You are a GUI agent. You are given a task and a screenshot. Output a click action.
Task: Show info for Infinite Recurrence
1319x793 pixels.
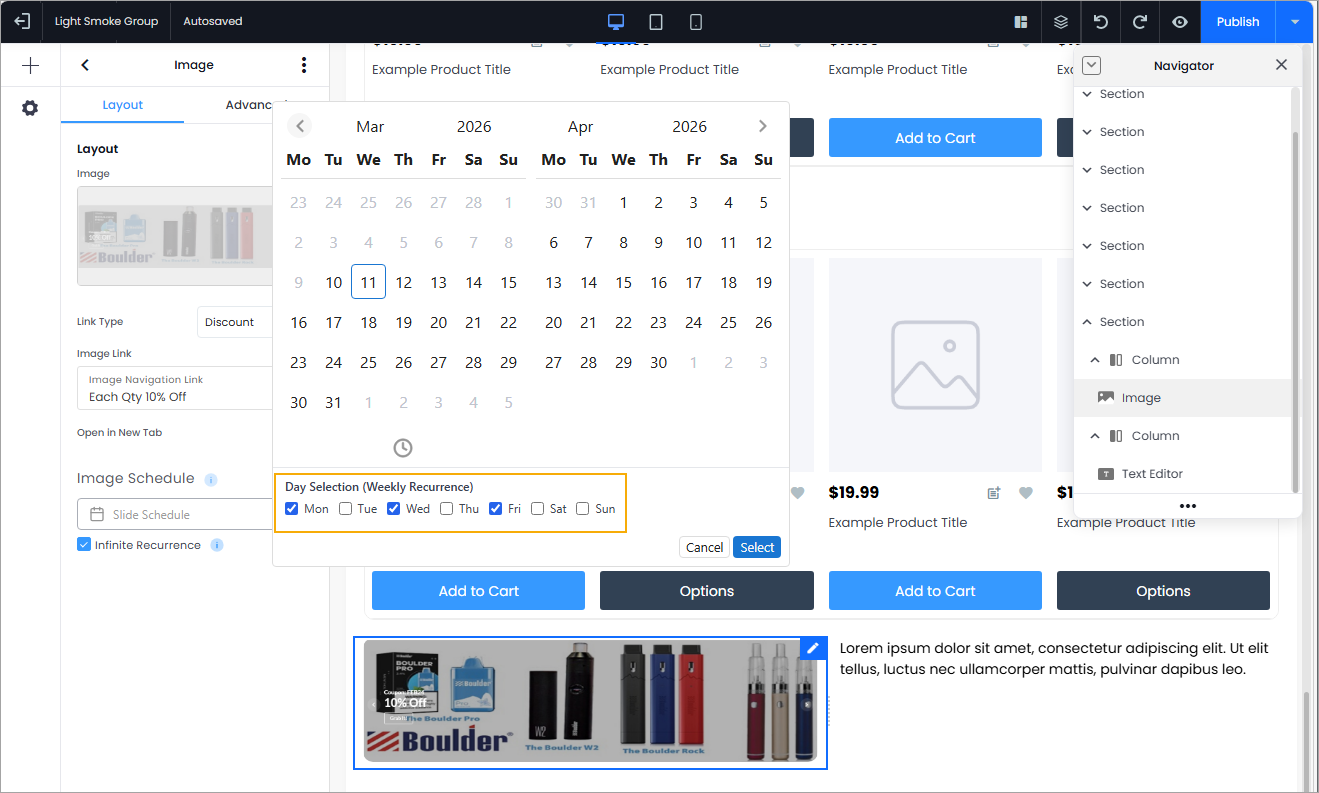tap(217, 545)
